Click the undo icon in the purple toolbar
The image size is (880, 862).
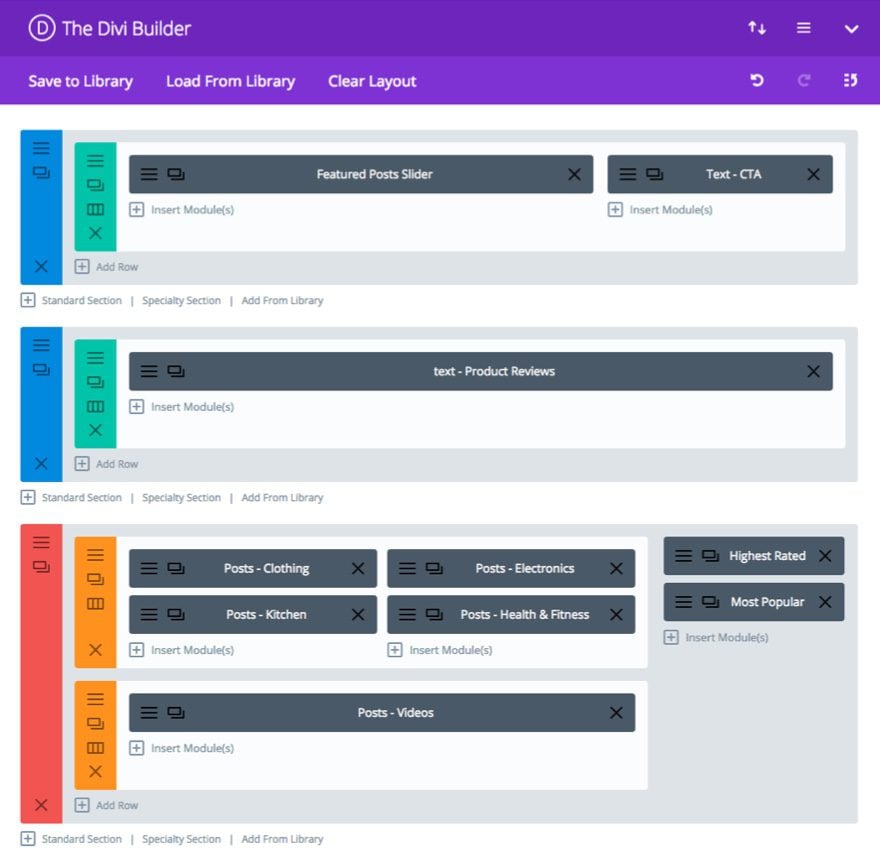pyautogui.click(x=757, y=80)
